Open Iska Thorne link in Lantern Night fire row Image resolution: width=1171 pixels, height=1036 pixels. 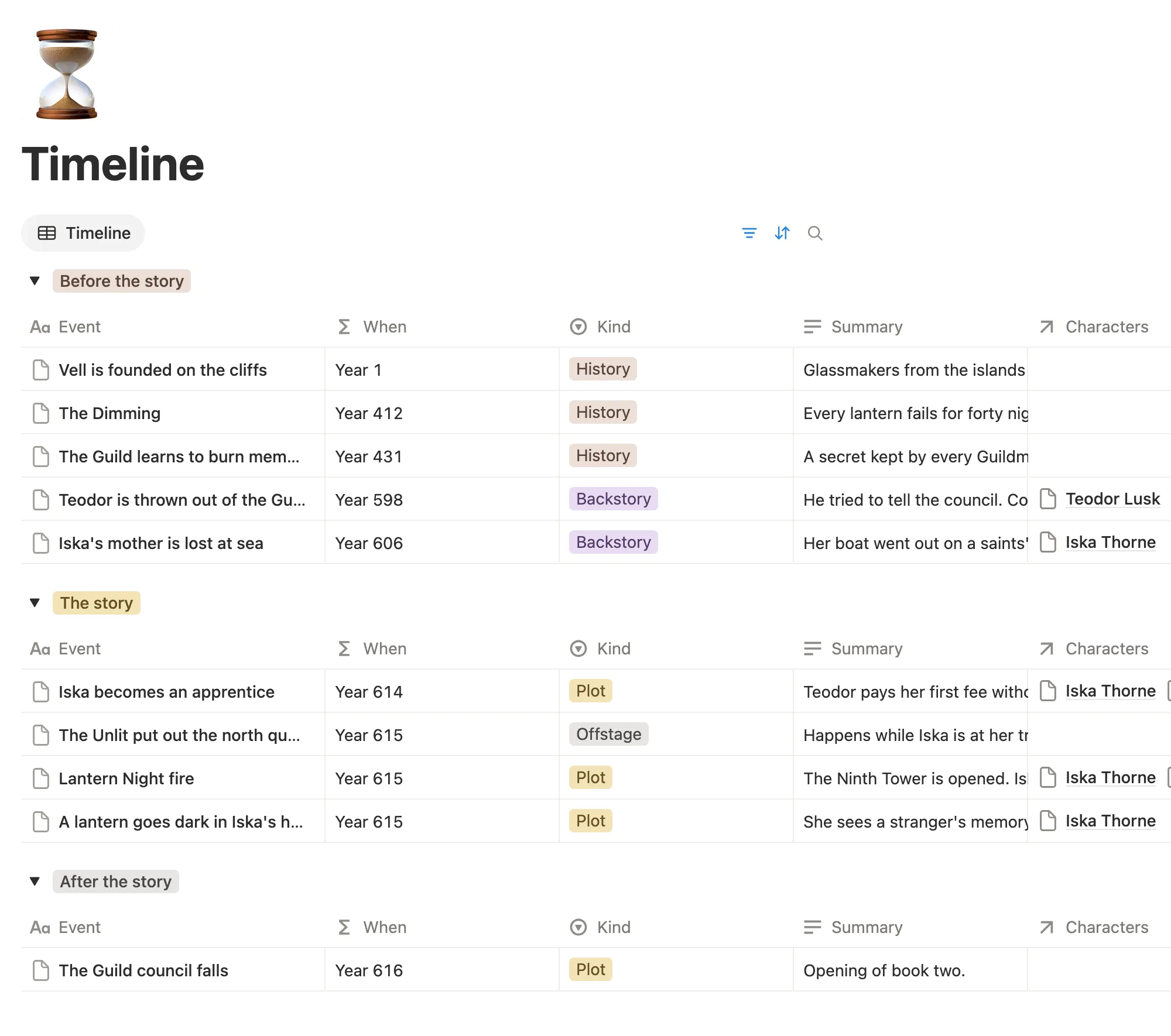point(1110,777)
